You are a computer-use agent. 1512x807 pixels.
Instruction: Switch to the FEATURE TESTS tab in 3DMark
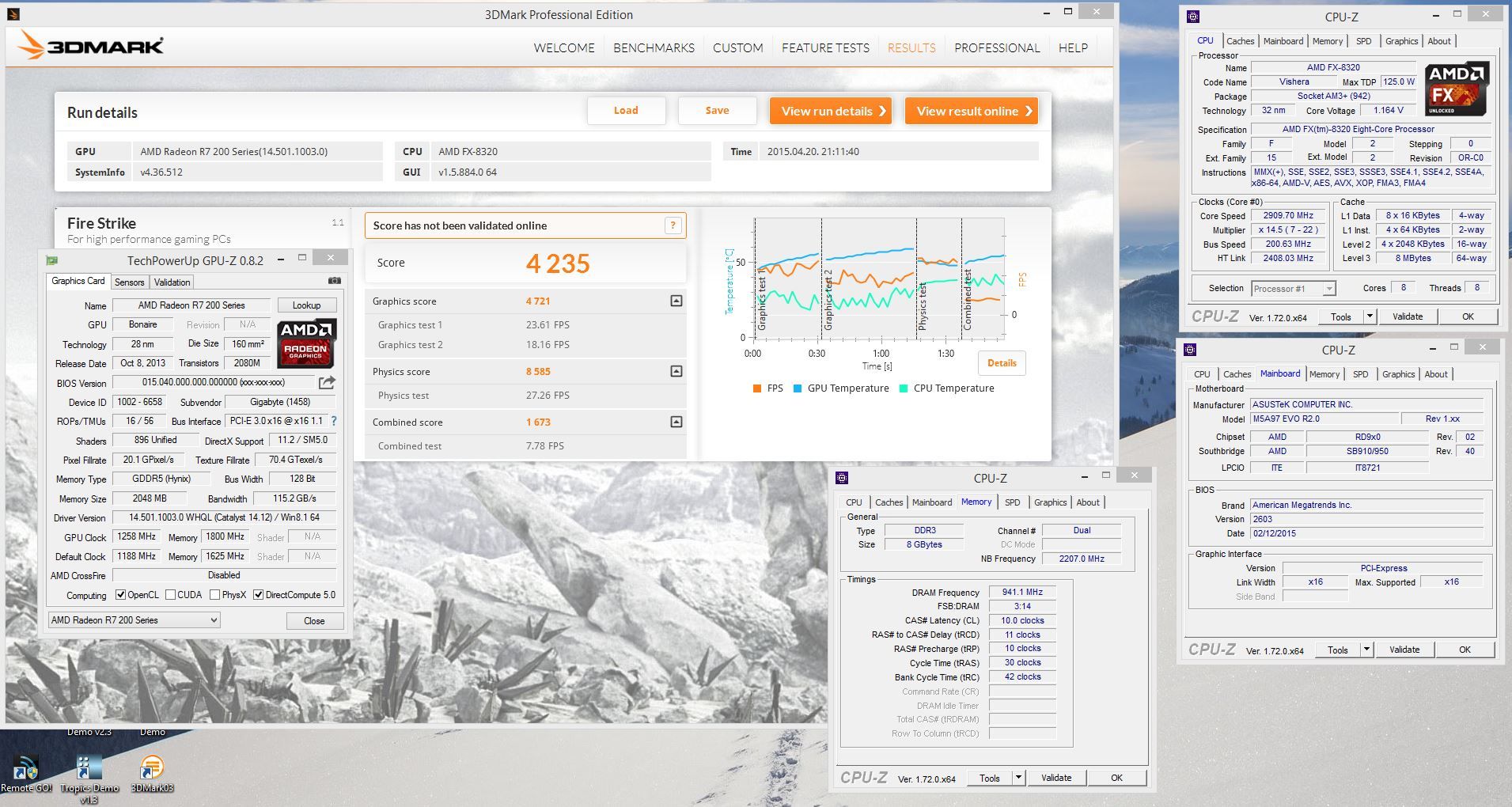(825, 48)
